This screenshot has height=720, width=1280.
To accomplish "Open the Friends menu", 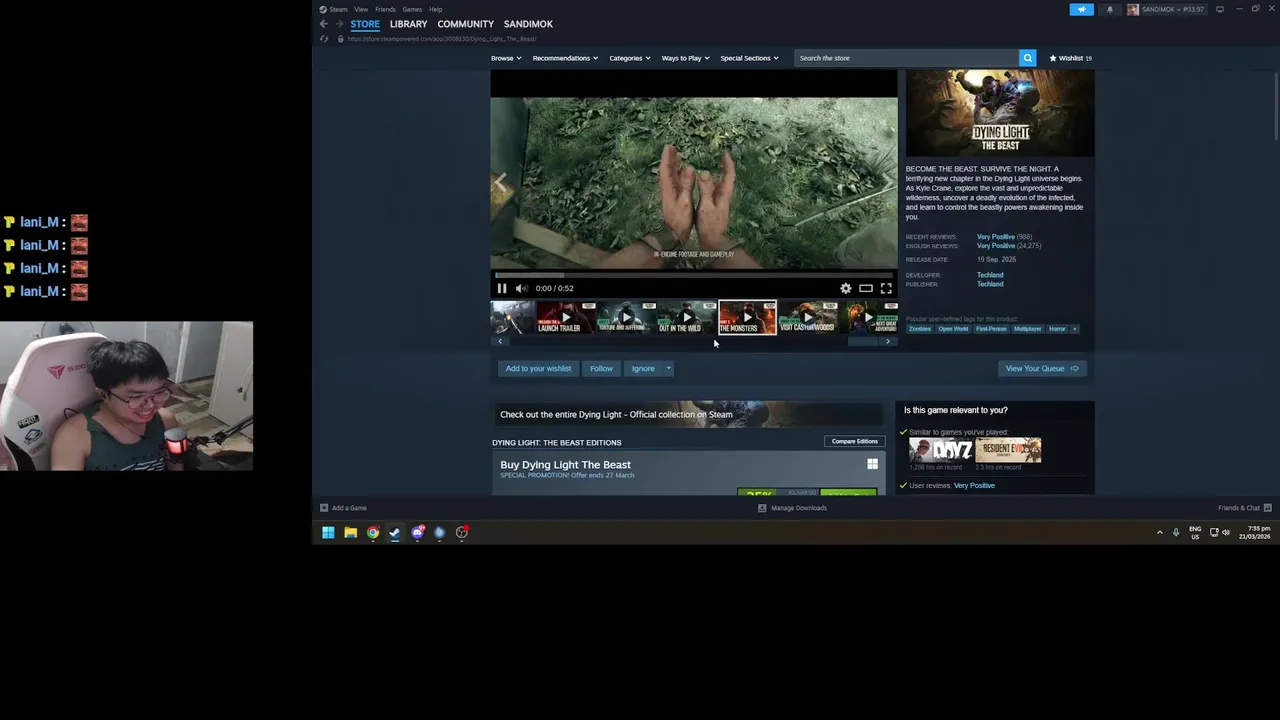I will [385, 9].
